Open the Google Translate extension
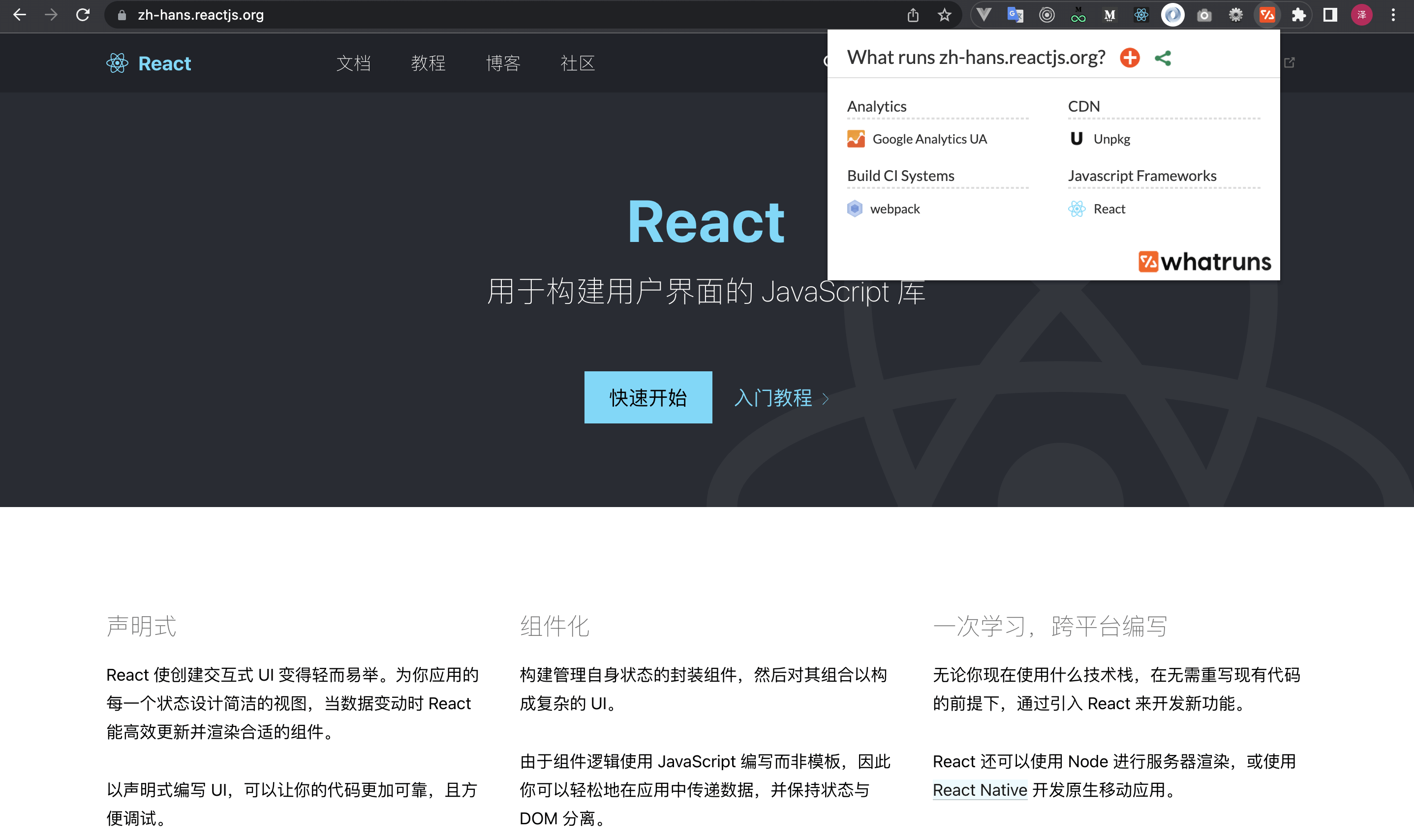This screenshot has width=1414, height=840. click(x=1015, y=15)
